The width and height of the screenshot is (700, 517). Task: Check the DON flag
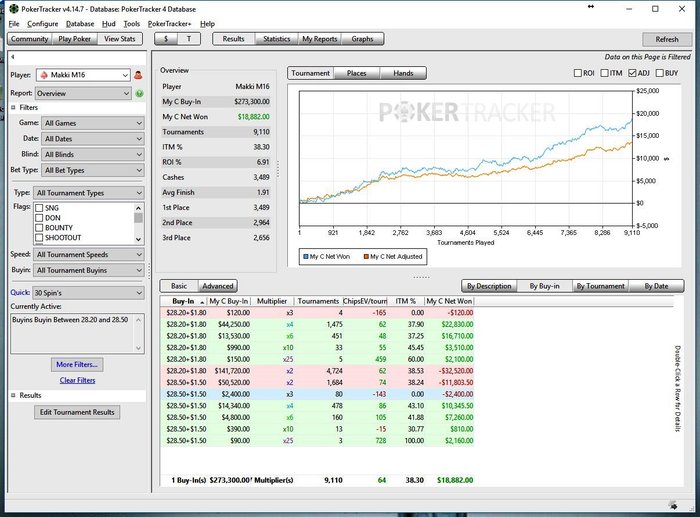[x=39, y=218]
